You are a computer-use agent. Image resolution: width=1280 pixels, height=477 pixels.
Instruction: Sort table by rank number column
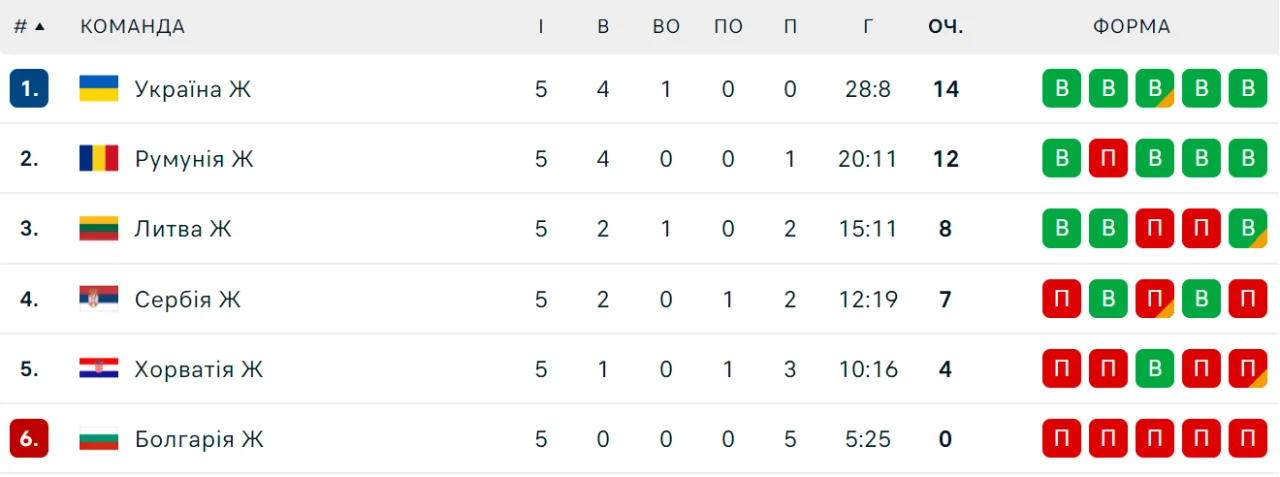pyautogui.click(x=29, y=27)
